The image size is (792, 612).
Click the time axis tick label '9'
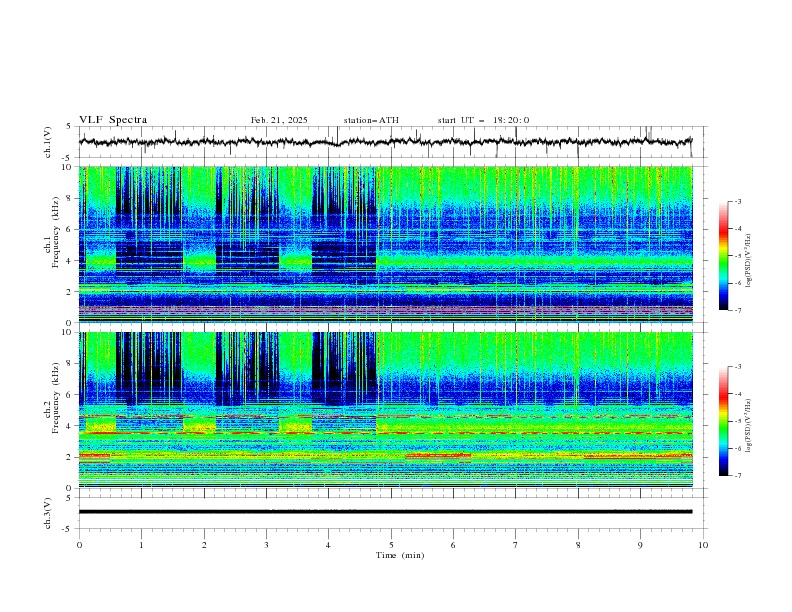click(640, 545)
